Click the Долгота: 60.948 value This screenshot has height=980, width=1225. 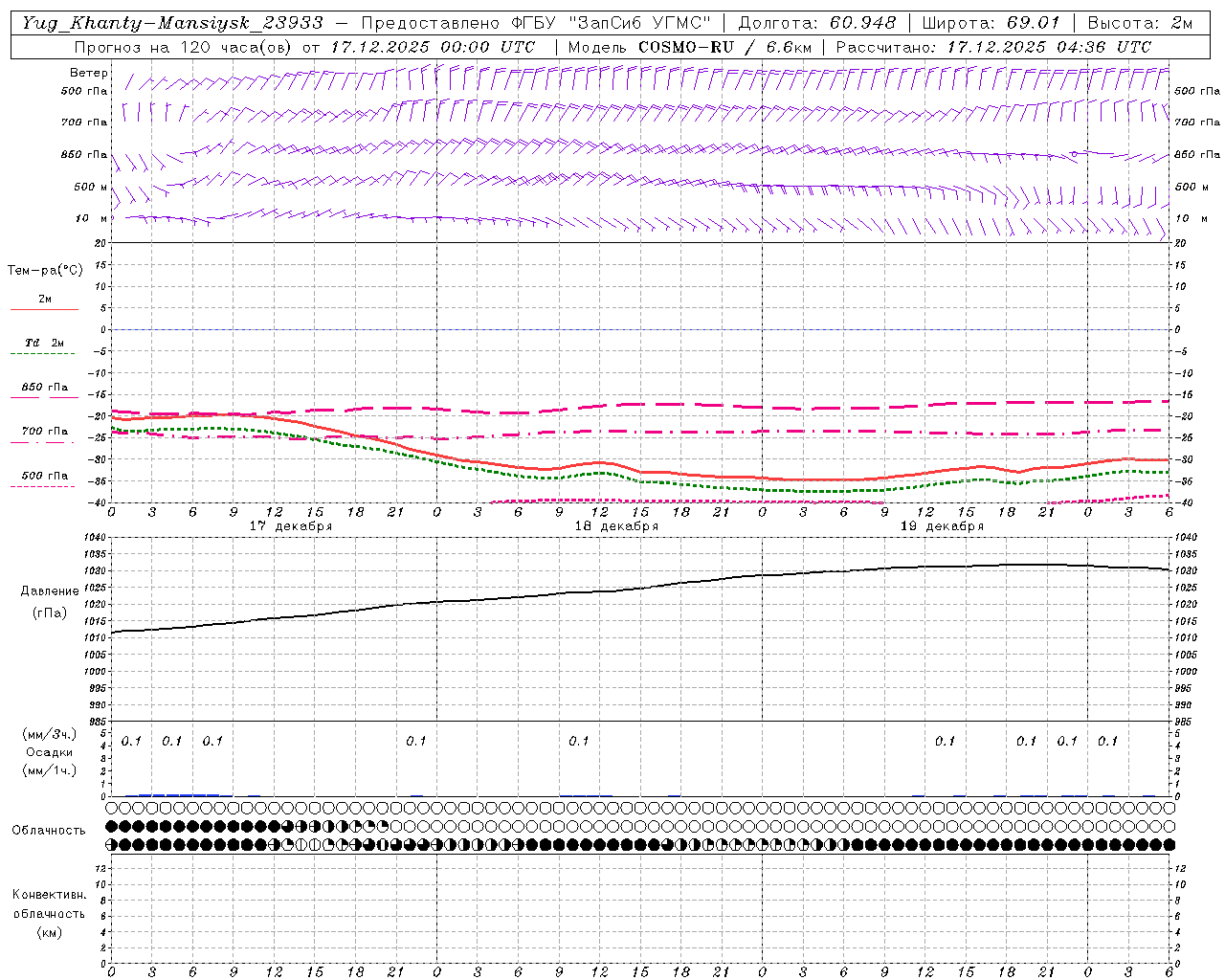click(817, 23)
